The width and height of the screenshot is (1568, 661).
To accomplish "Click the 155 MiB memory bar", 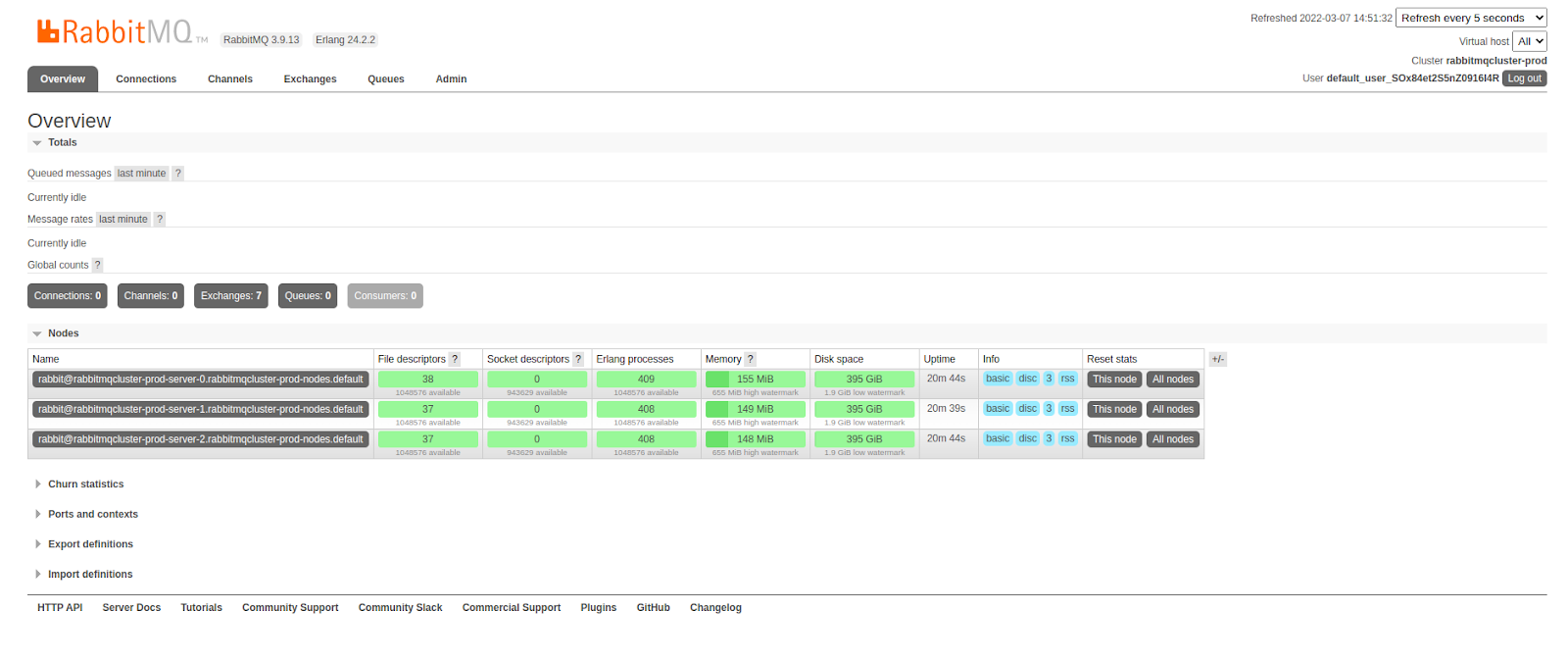I will coord(756,380).
